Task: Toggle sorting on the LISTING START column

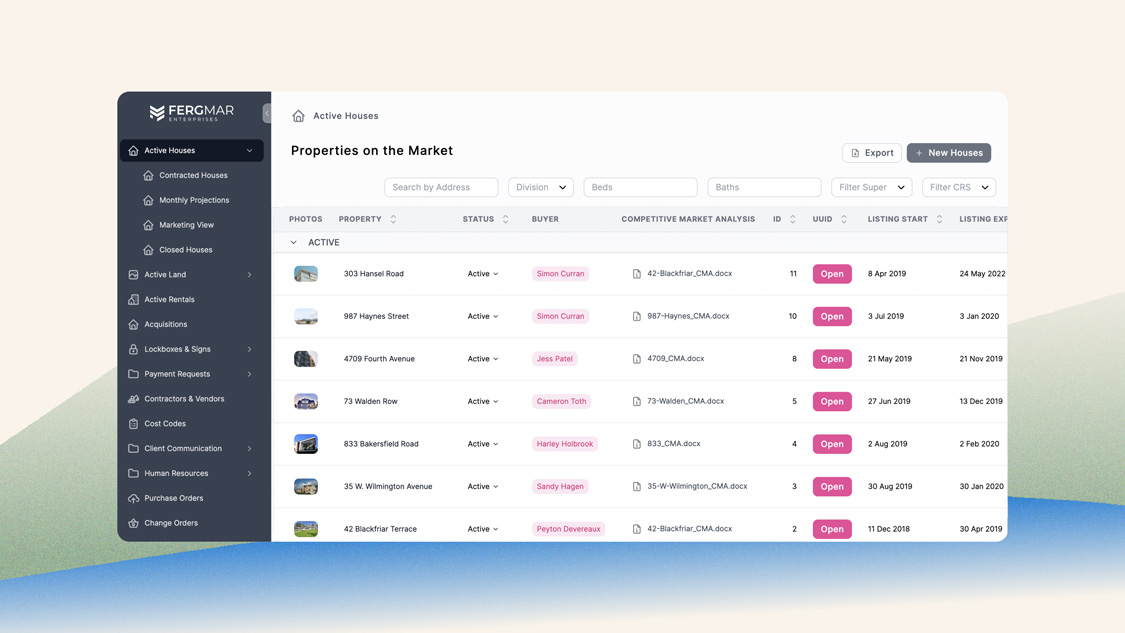Action: (x=937, y=219)
